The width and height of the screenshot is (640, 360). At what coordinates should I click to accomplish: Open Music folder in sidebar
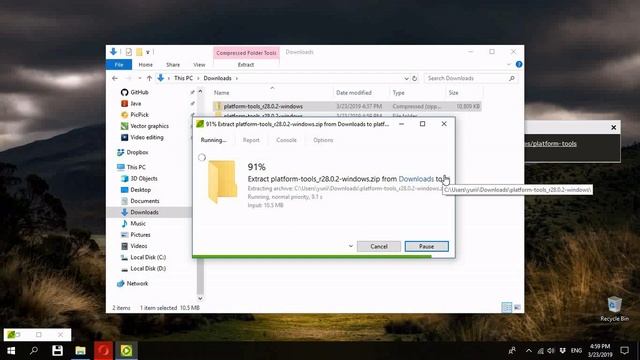138,224
